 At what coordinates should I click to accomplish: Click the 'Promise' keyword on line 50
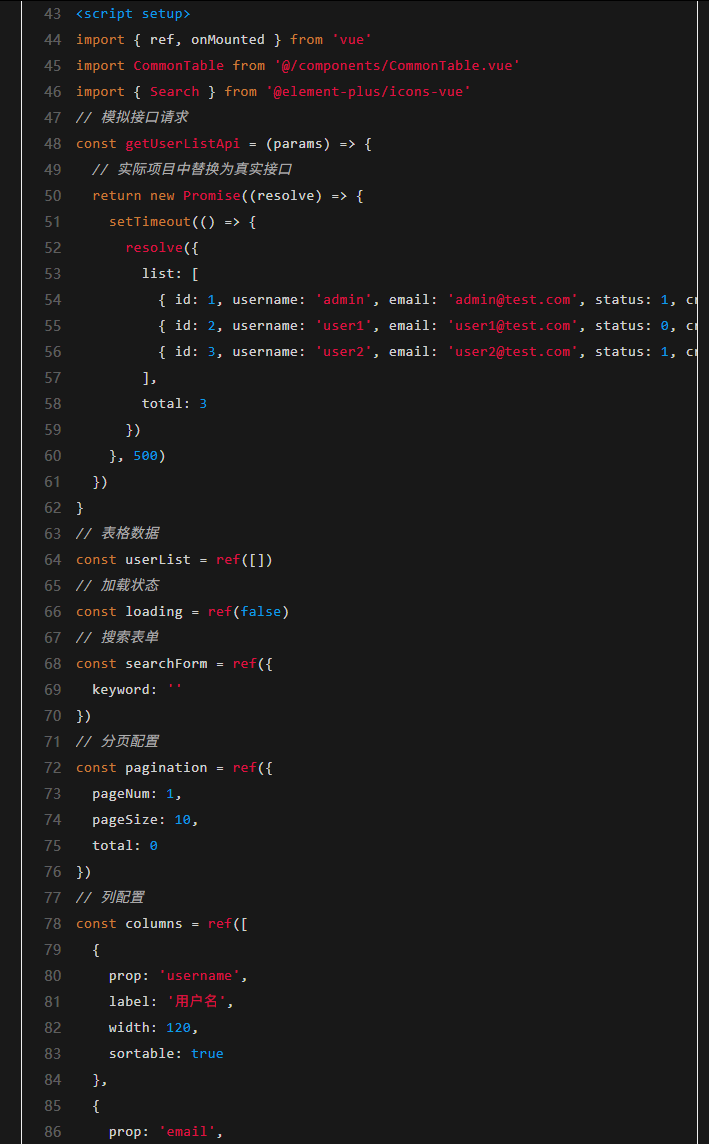[x=211, y=196]
